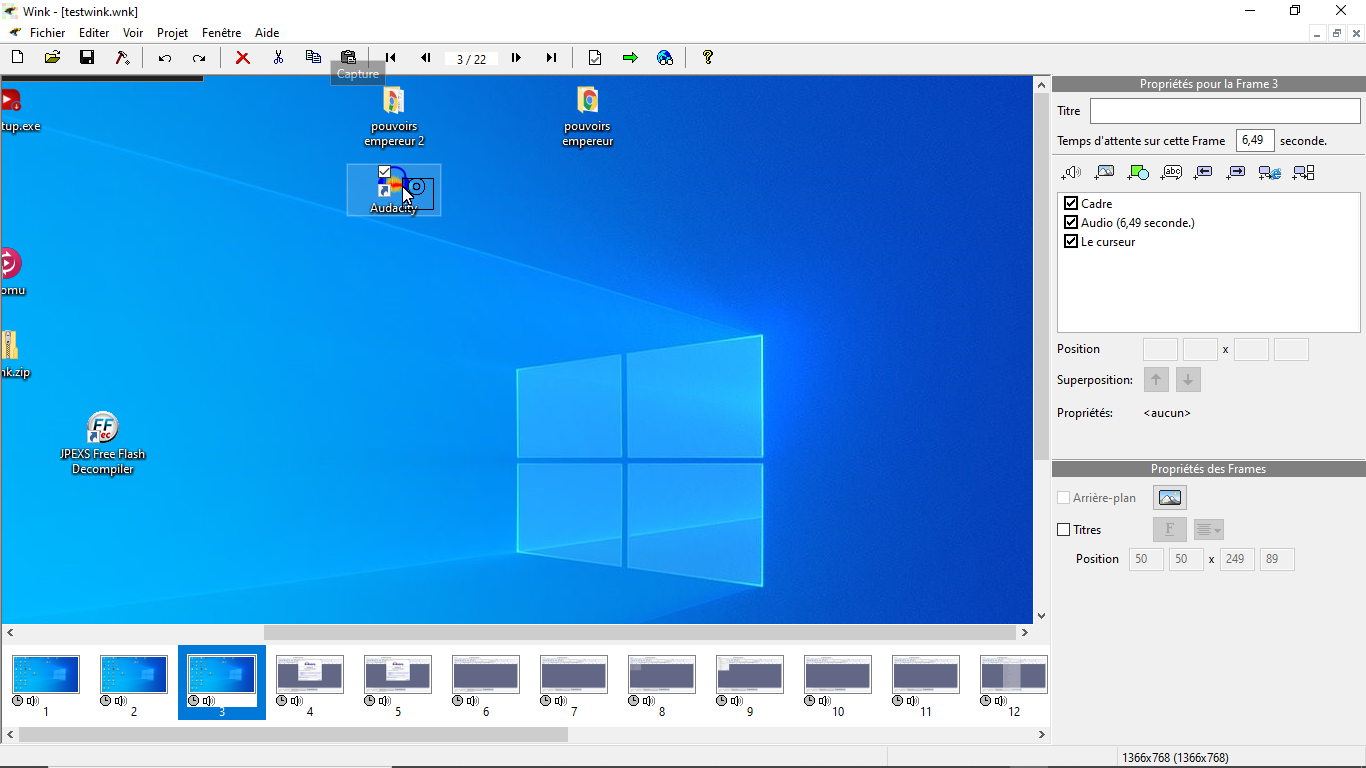Add a goto URL button with the IE icon
The image size is (1366, 768).
1270,173
